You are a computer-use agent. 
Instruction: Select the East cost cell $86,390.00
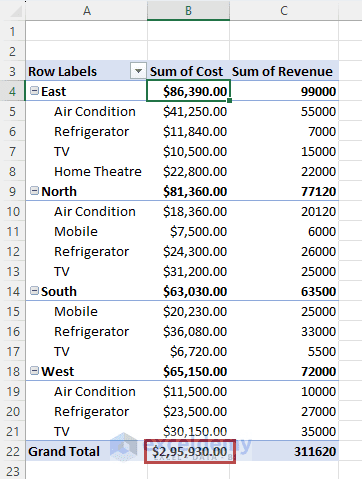(188, 91)
